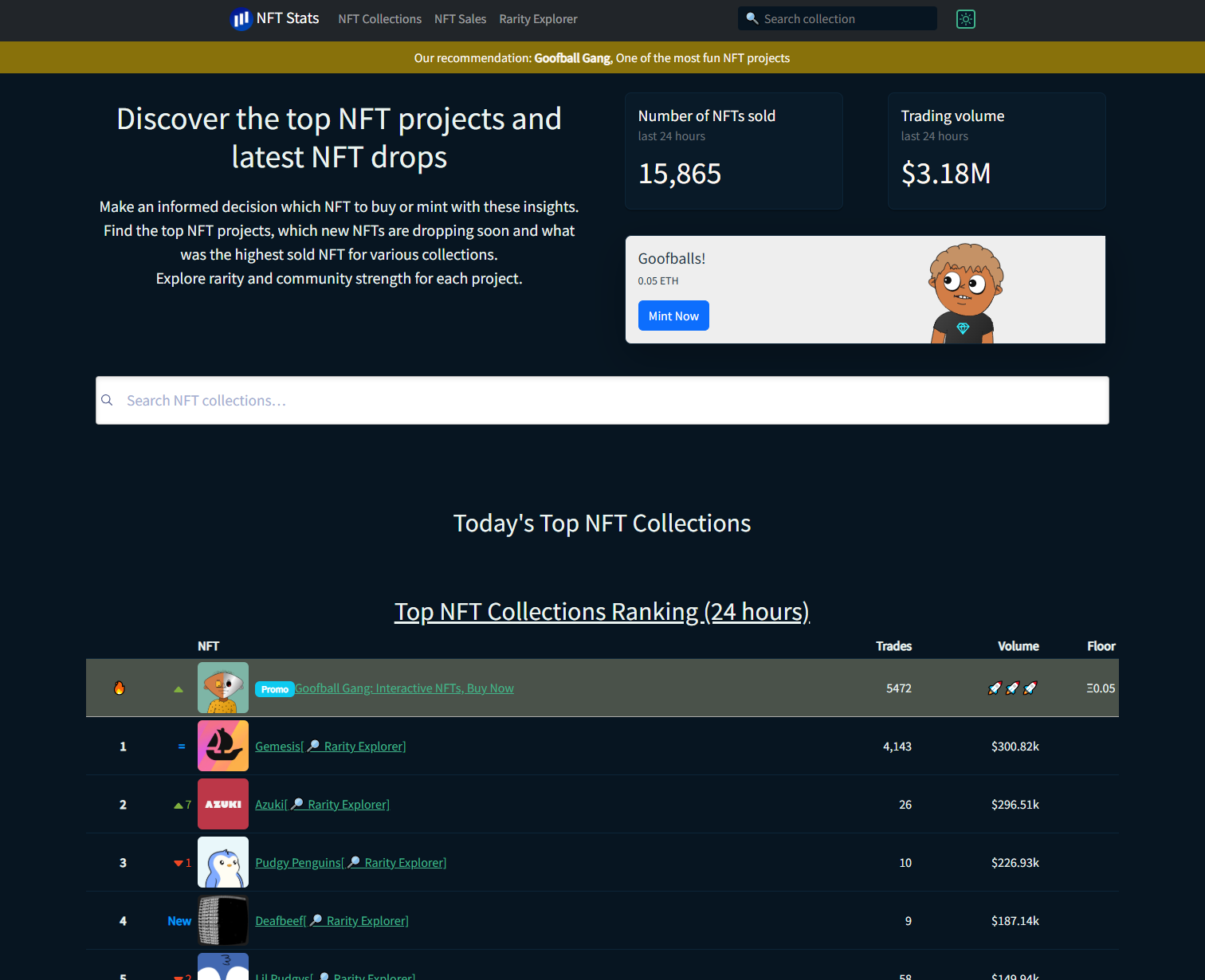Viewport: 1205px width, 980px height.
Task: Click Gemesis volume $300.82k
Action: [x=1015, y=747]
